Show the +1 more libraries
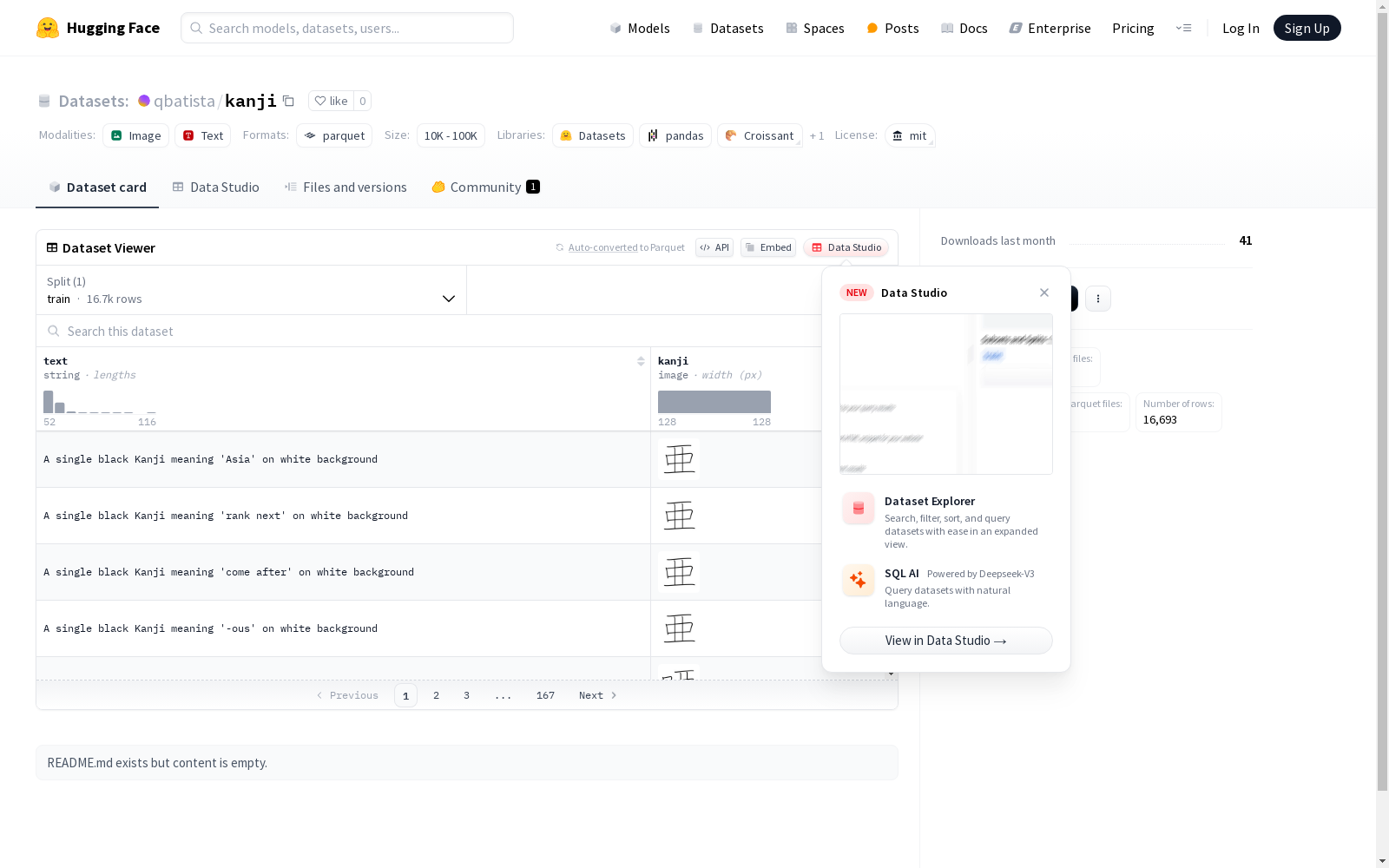This screenshot has height=868, width=1389. tap(817, 135)
